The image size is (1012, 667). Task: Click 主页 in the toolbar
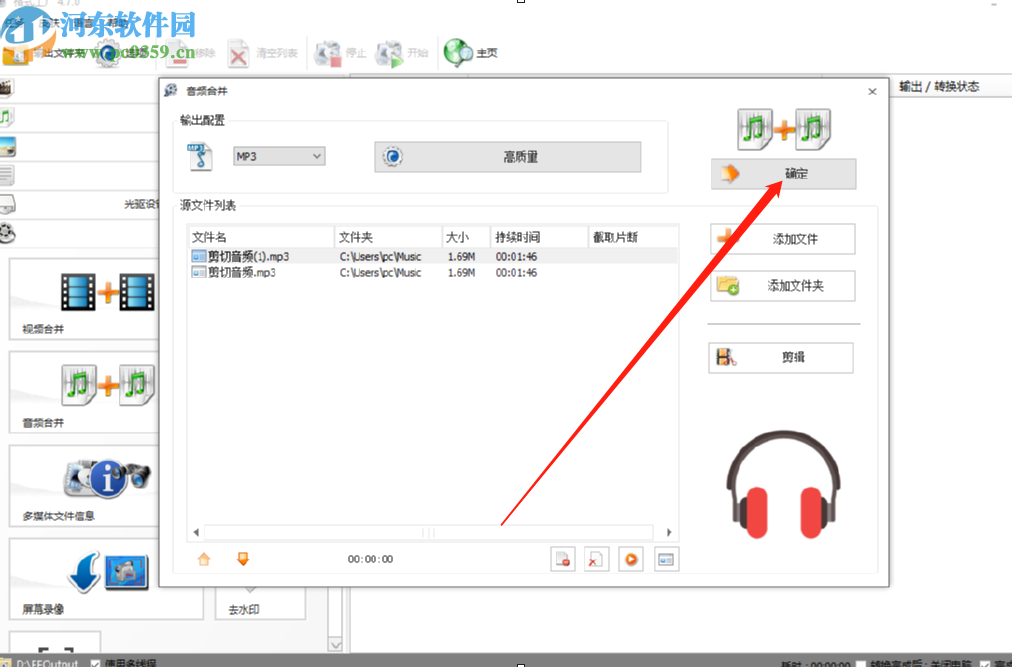469,52
